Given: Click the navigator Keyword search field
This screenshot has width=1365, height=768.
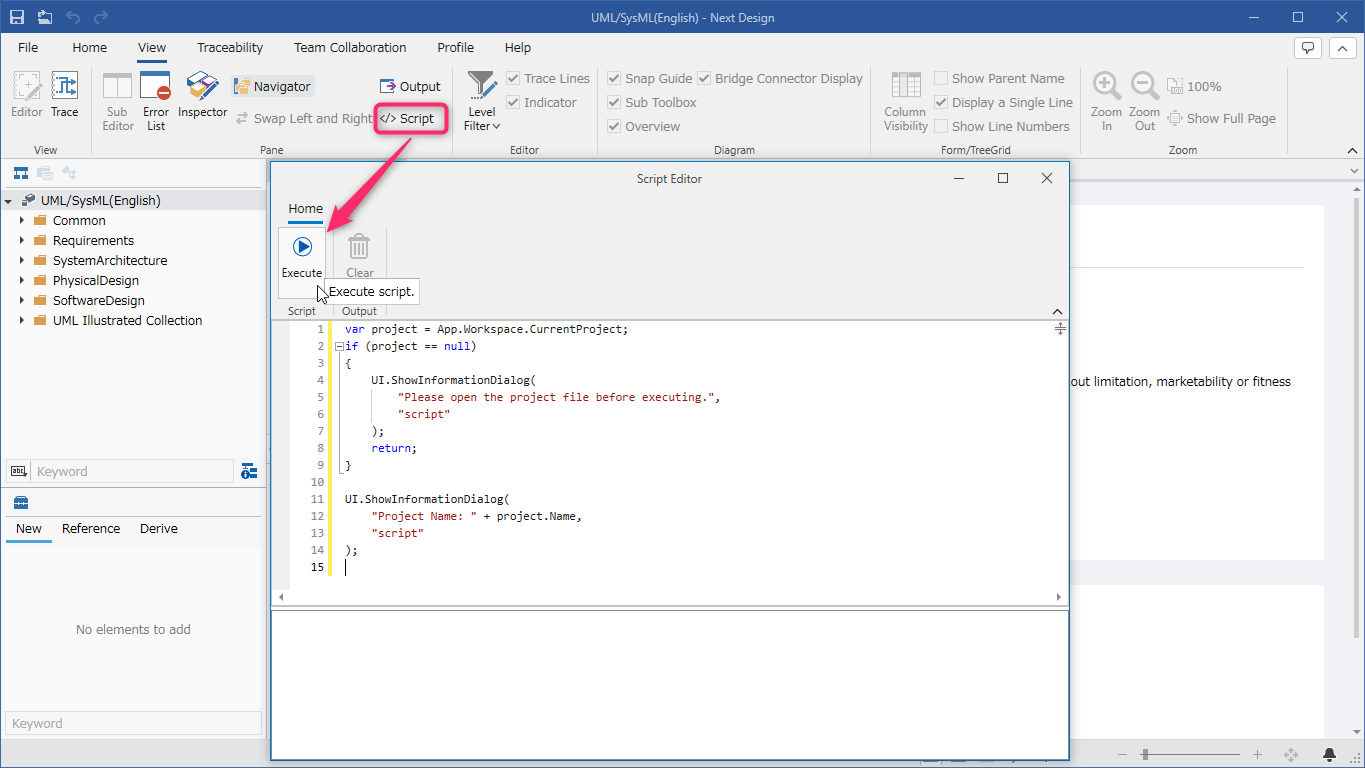Looking at the screenshot, I should [x=134, y=471].
